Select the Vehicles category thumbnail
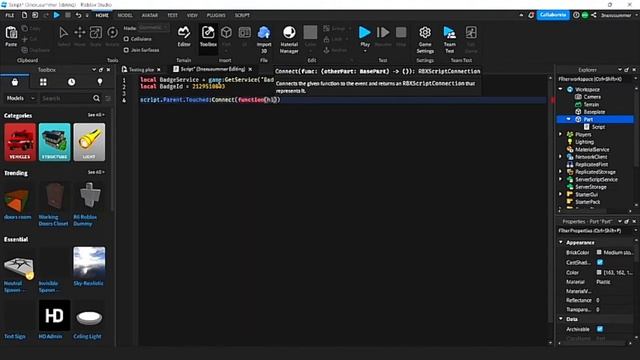 click(x=20, y=142)
